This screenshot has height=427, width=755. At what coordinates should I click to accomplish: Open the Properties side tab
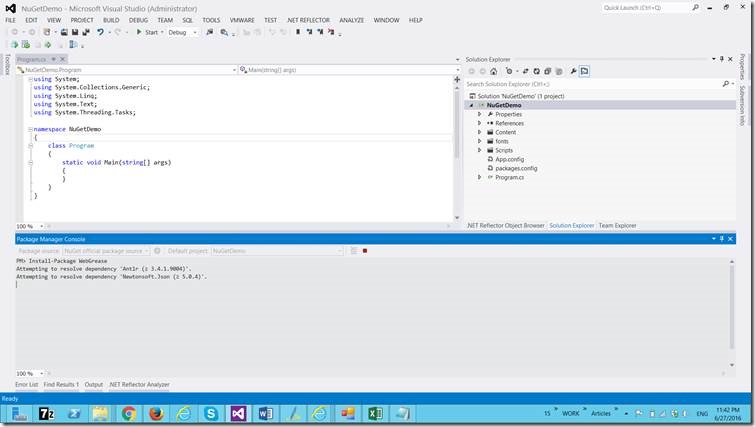[742, 67]
